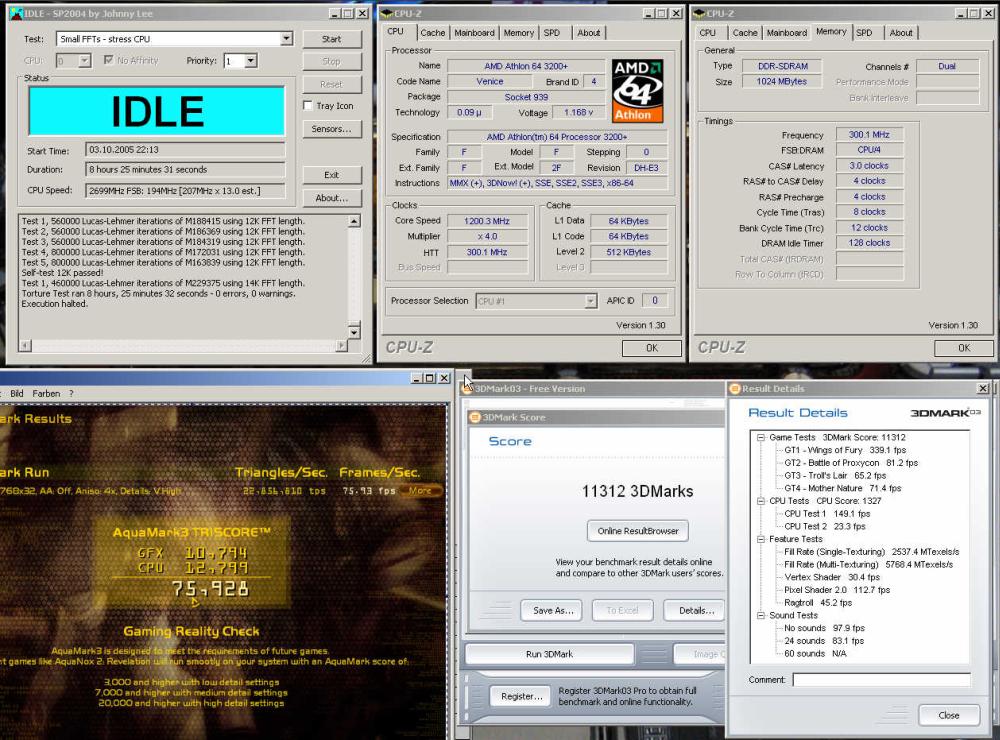Image resolution: width=1000 pixels, height=740 pixels.
Task: Click the Sensors... button
Action: pos(332,129)
